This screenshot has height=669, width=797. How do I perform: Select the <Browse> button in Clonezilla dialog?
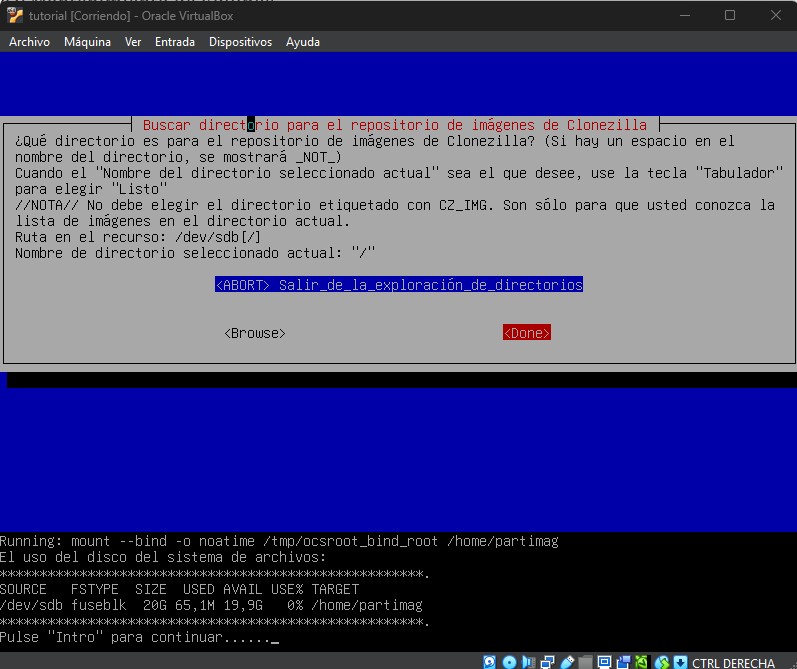point(255,333)
